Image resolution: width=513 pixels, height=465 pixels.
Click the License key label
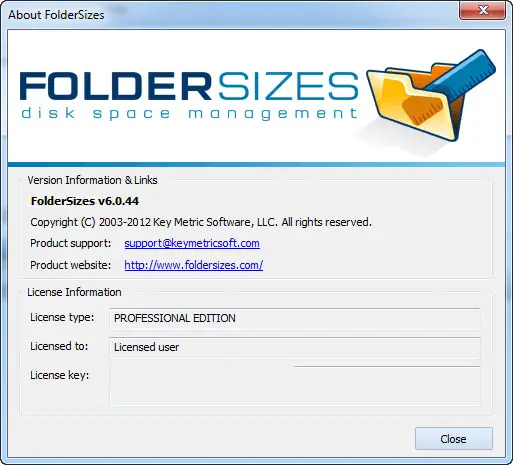point(59,375)
